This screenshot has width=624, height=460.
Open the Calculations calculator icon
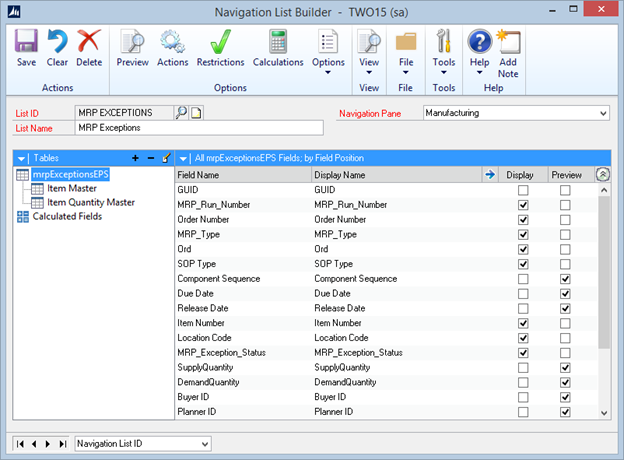point(278,41)
